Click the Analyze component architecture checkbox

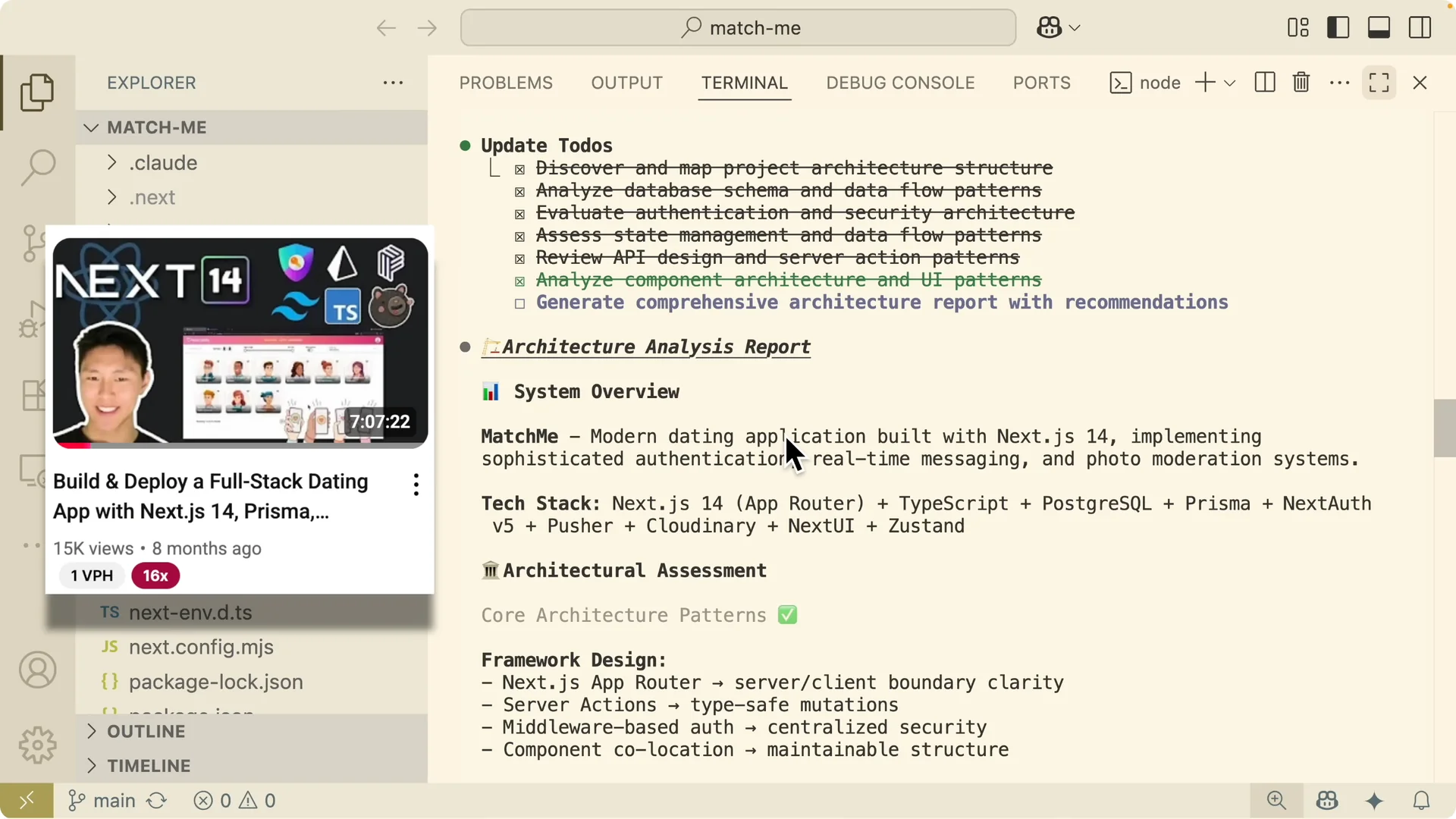coord(519,281)
